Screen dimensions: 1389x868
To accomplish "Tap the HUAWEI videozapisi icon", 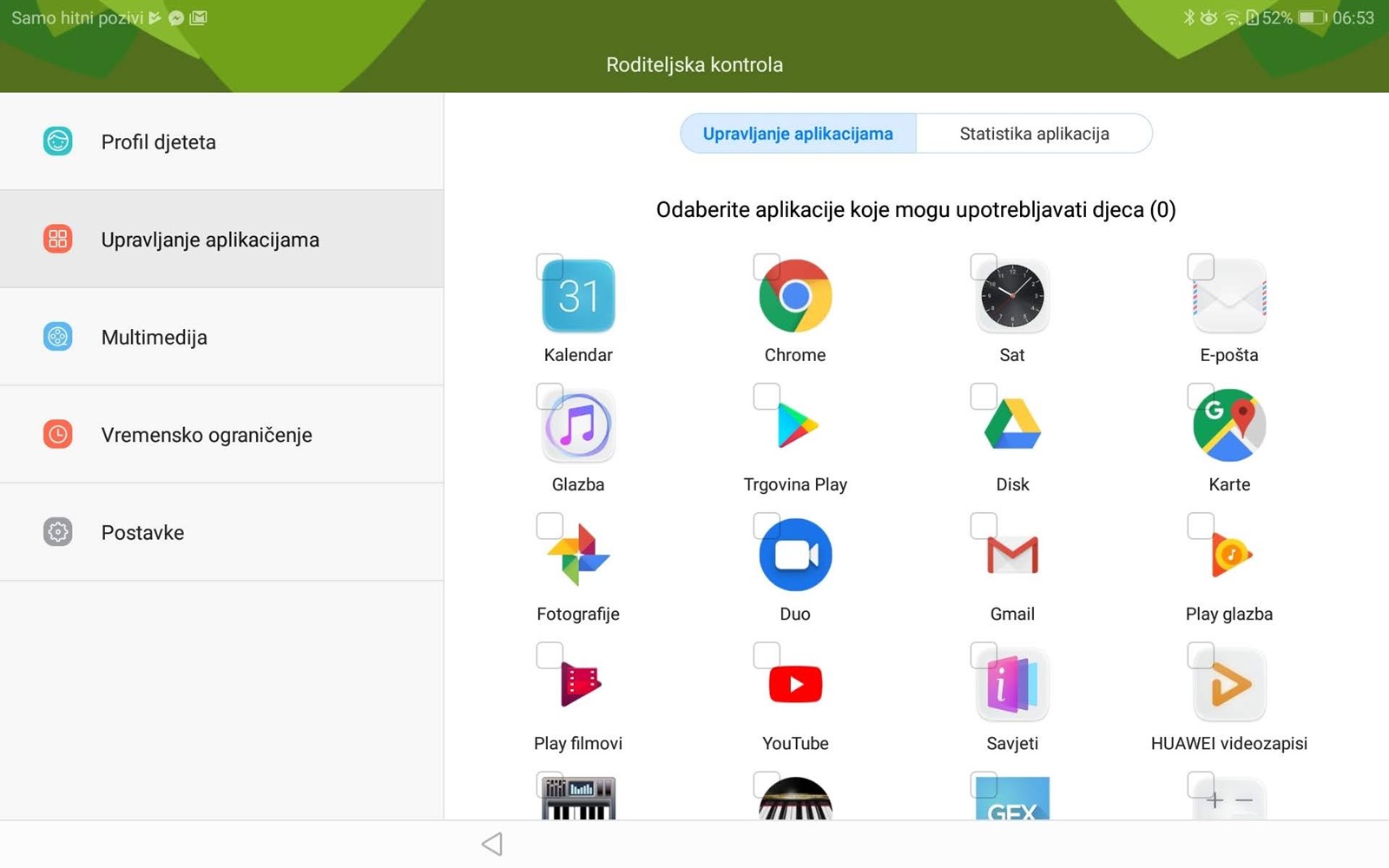I will pyautogui.click(x=1229, y=684).
